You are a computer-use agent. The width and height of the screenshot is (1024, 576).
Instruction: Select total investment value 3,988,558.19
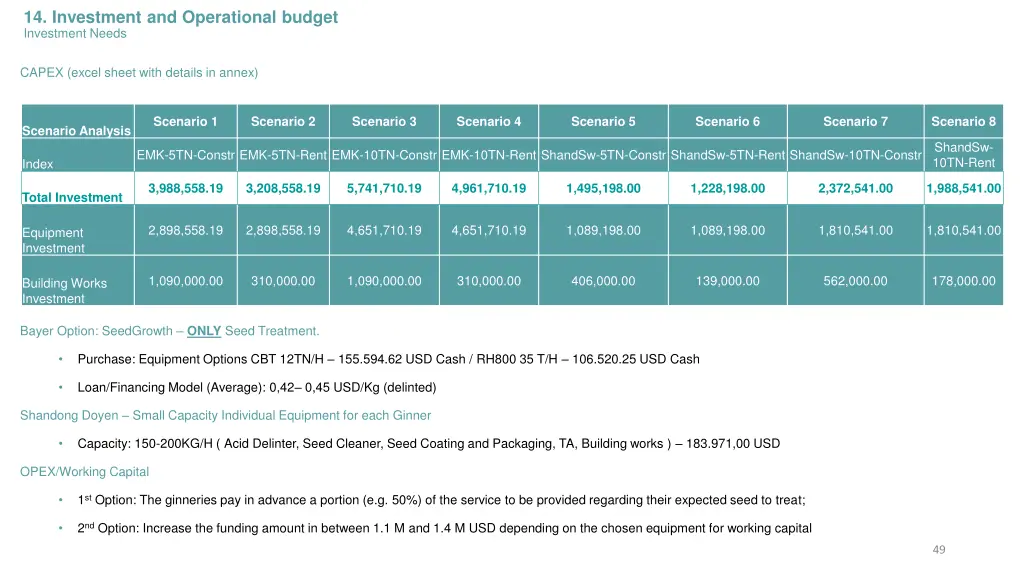click(x=185, y=189)
